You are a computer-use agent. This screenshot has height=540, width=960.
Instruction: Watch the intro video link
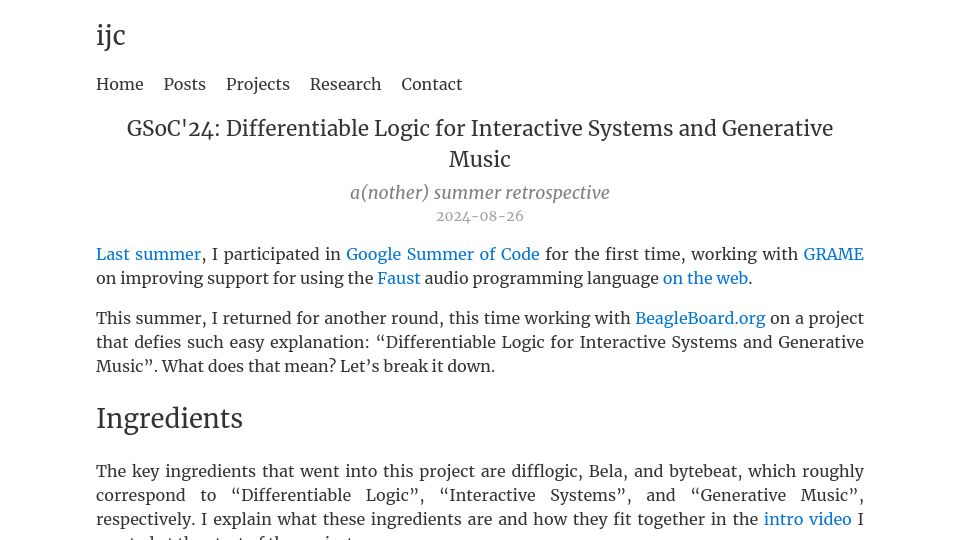tap(808, 519)
